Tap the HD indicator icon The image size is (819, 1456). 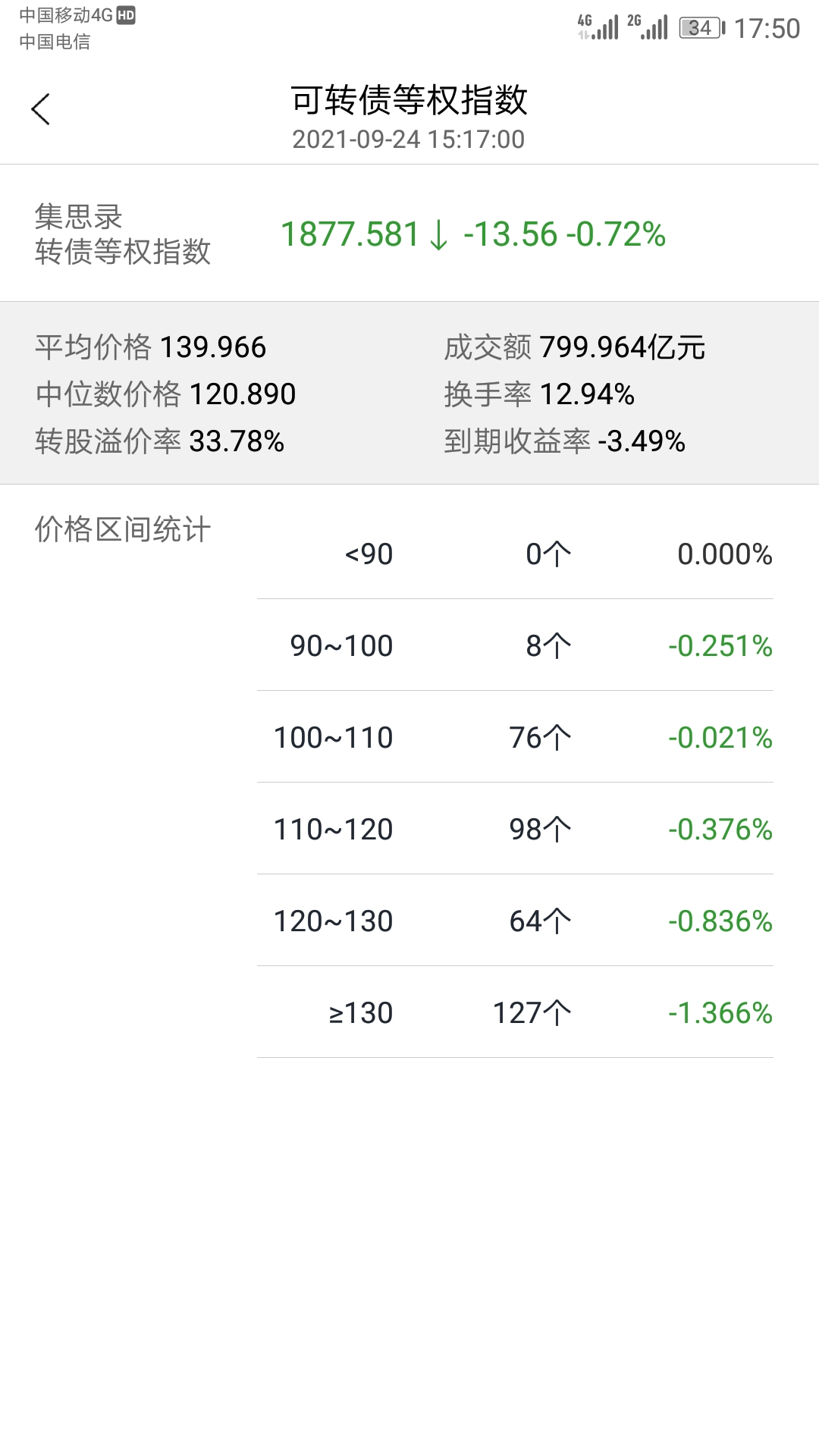pyautogui.click(x=126, y=16)
